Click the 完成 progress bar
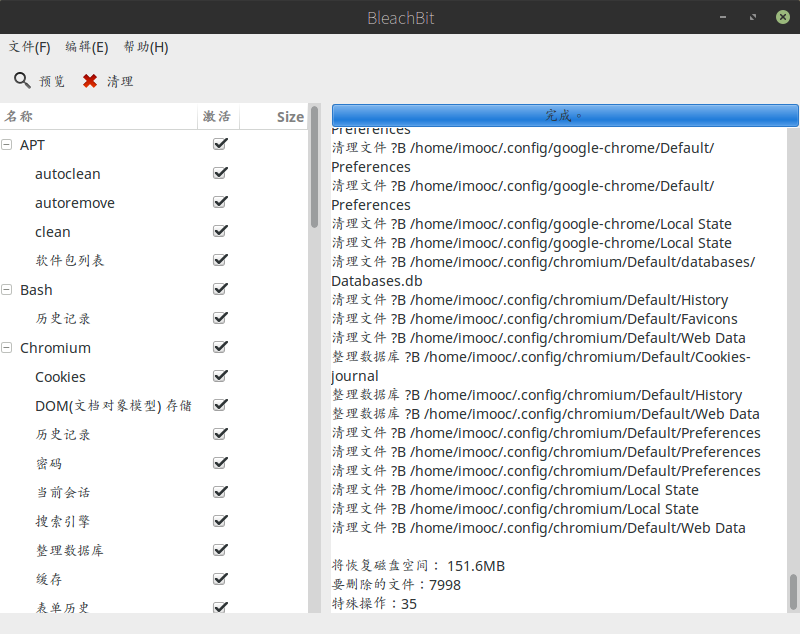This screenshot has width=800, height=634. 565,115
